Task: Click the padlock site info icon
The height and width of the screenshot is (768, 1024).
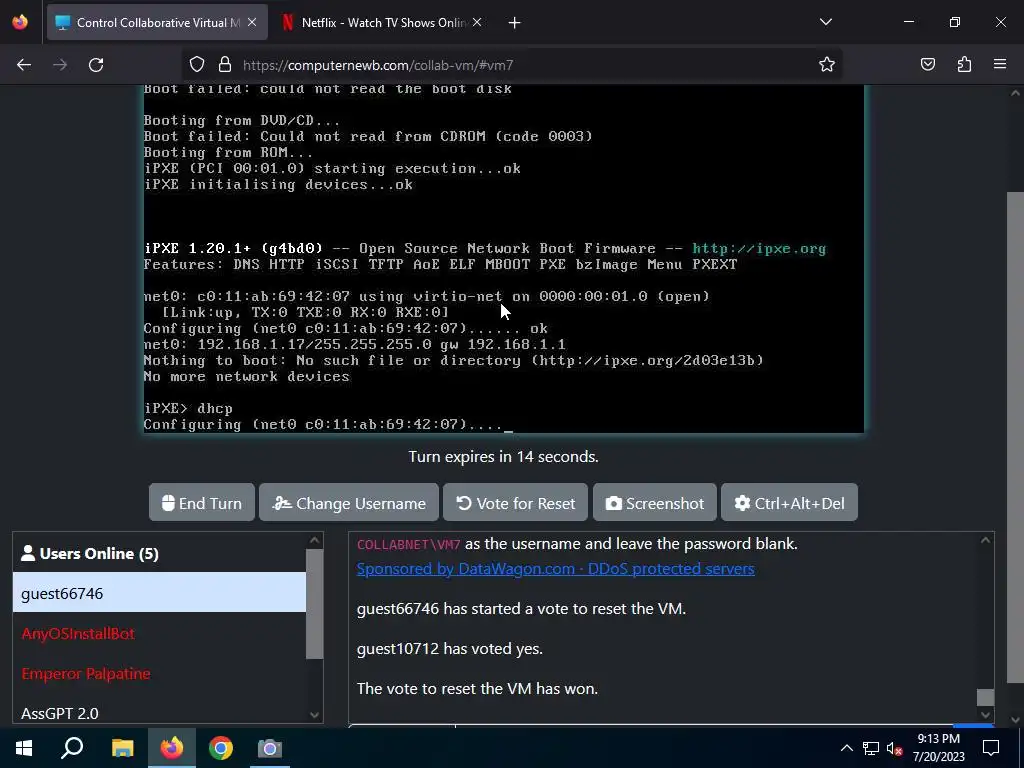Action: pyautogui.click(x=225, y=65)
